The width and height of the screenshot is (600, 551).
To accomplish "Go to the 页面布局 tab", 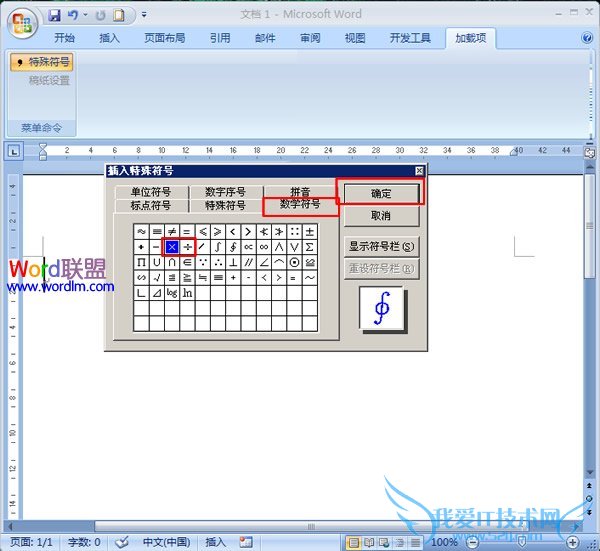I will coord(165,38).
